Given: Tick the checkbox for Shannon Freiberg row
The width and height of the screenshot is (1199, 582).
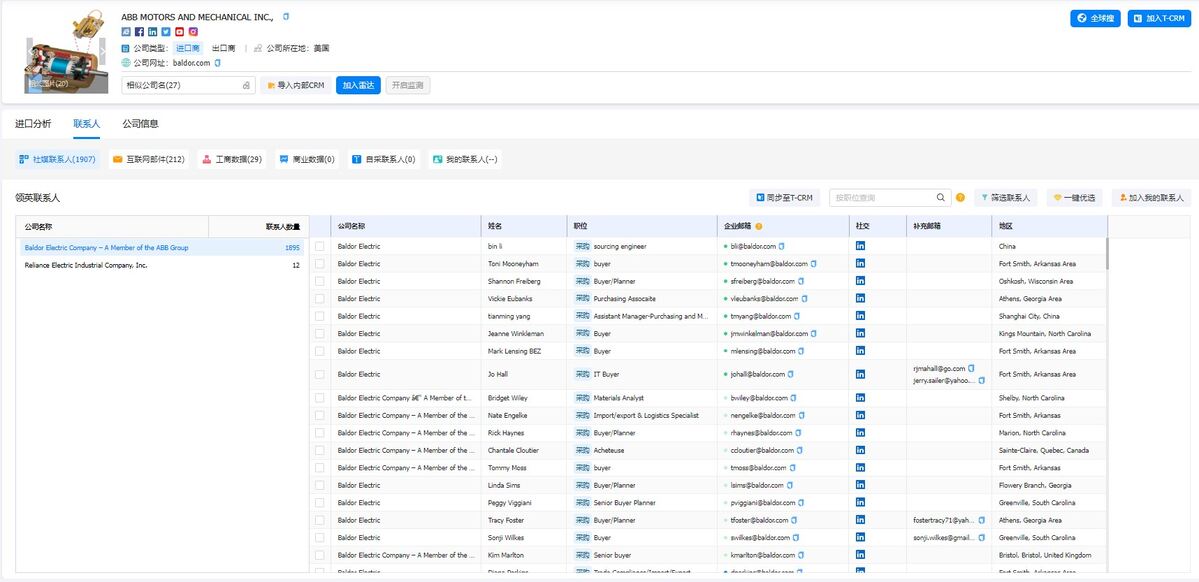Looking at the screenshot, I should (320, 281).
